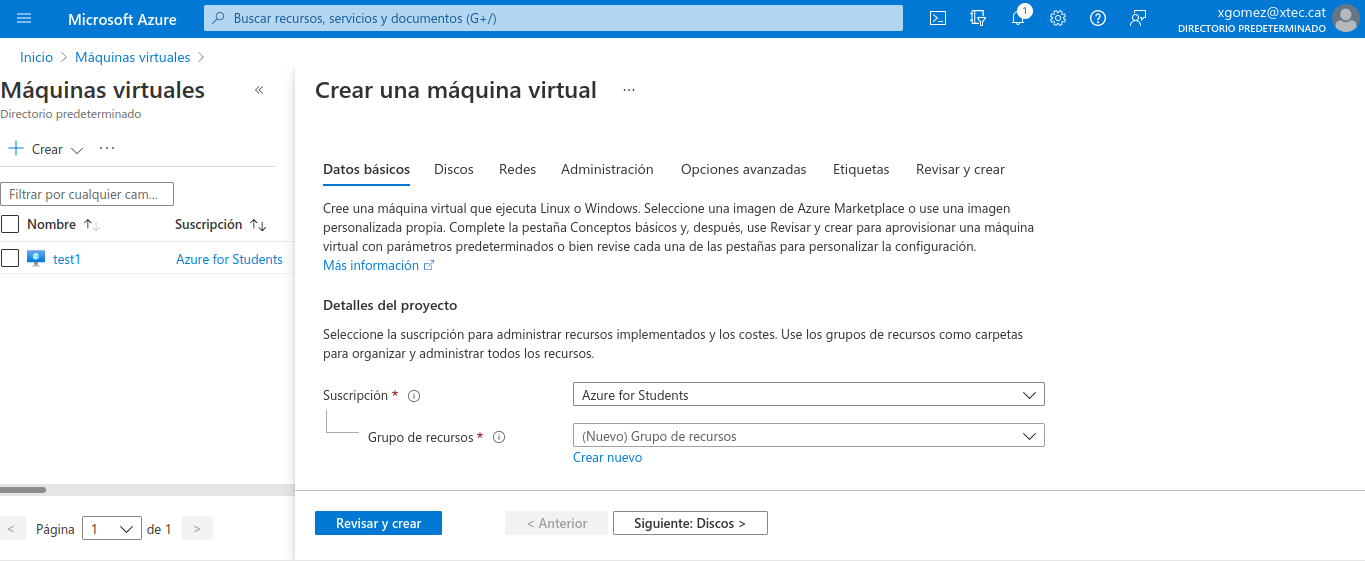Switch to the Discos tab
The image size is (1365, 561).
pyautogui.click(x=454, y=169)
